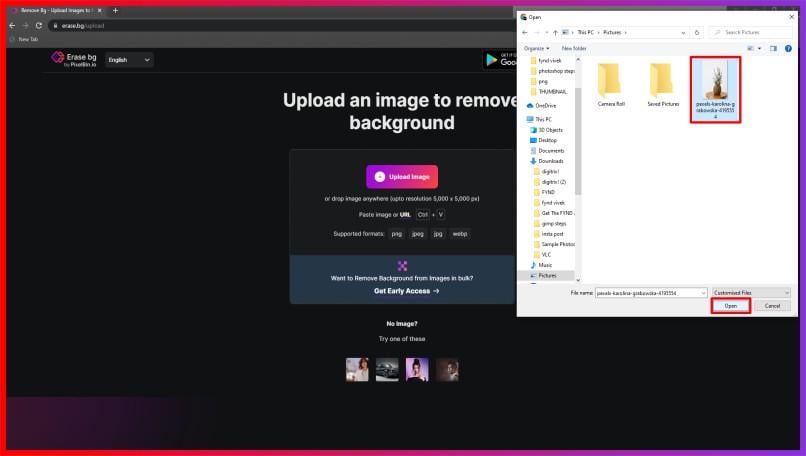Screen dimensions: 806x456
Task: Click This PC in the address breadcrumb
Action: pyautogui.click(x=585, y=32)
